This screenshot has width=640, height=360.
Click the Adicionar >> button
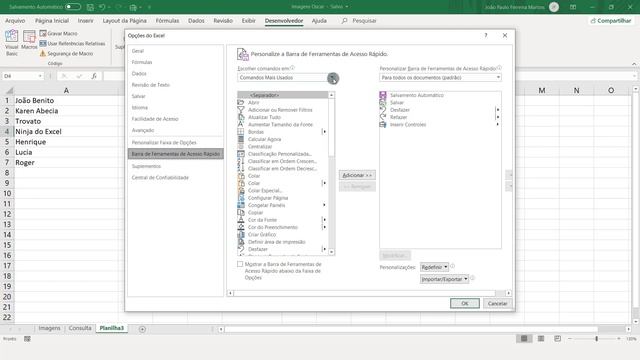pos(357,175)
